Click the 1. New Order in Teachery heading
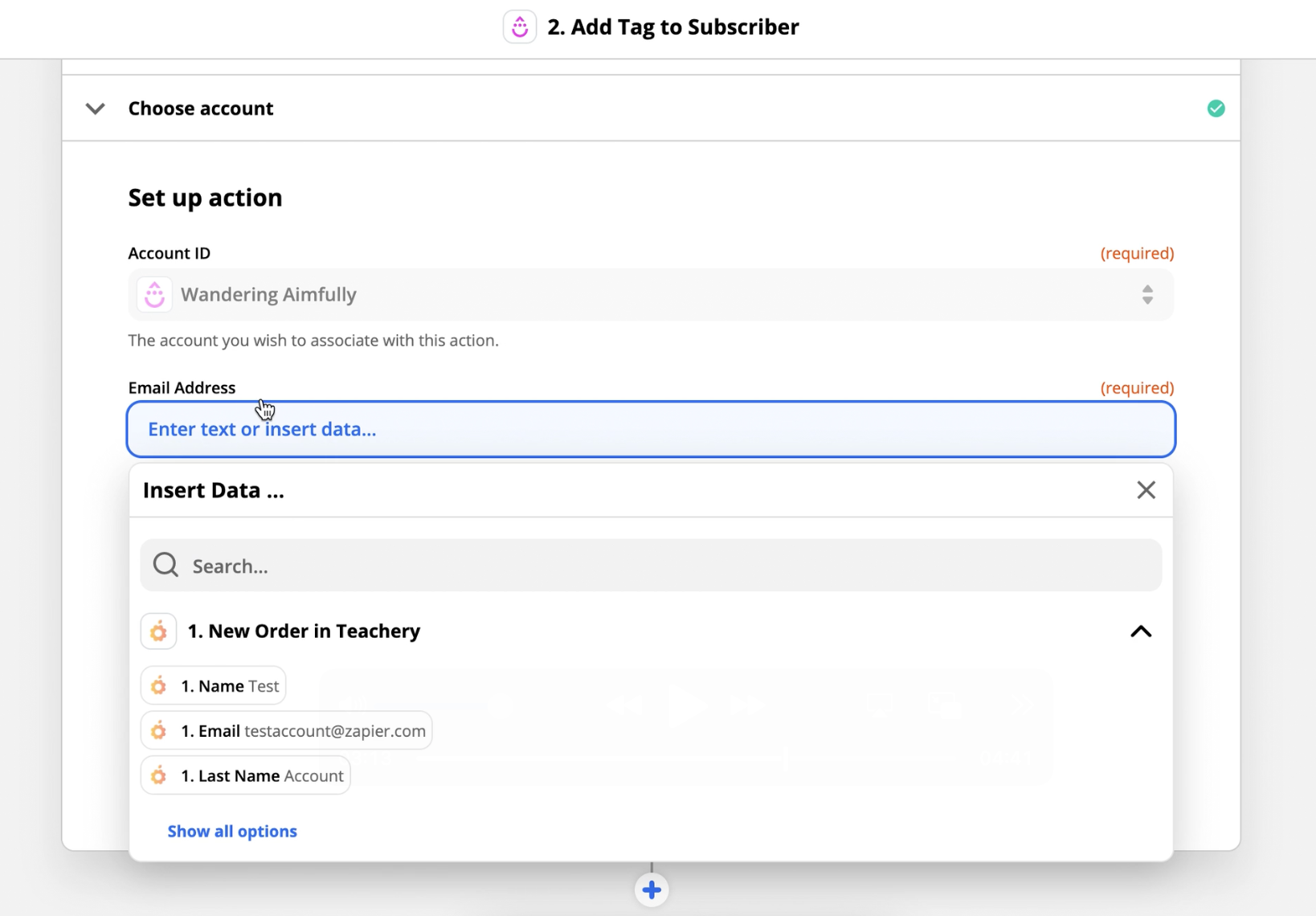 coord(304,632)
